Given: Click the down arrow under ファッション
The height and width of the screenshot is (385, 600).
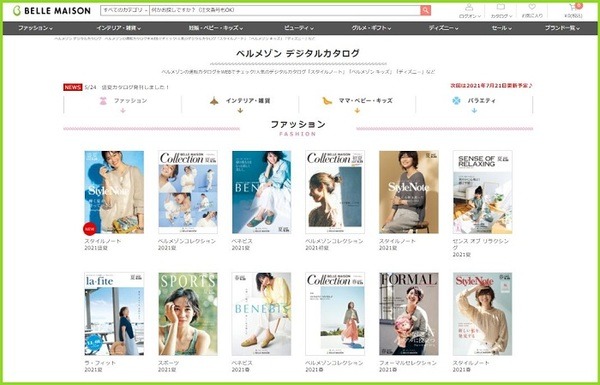Looking at the screenshot, I should click(123, 111).
